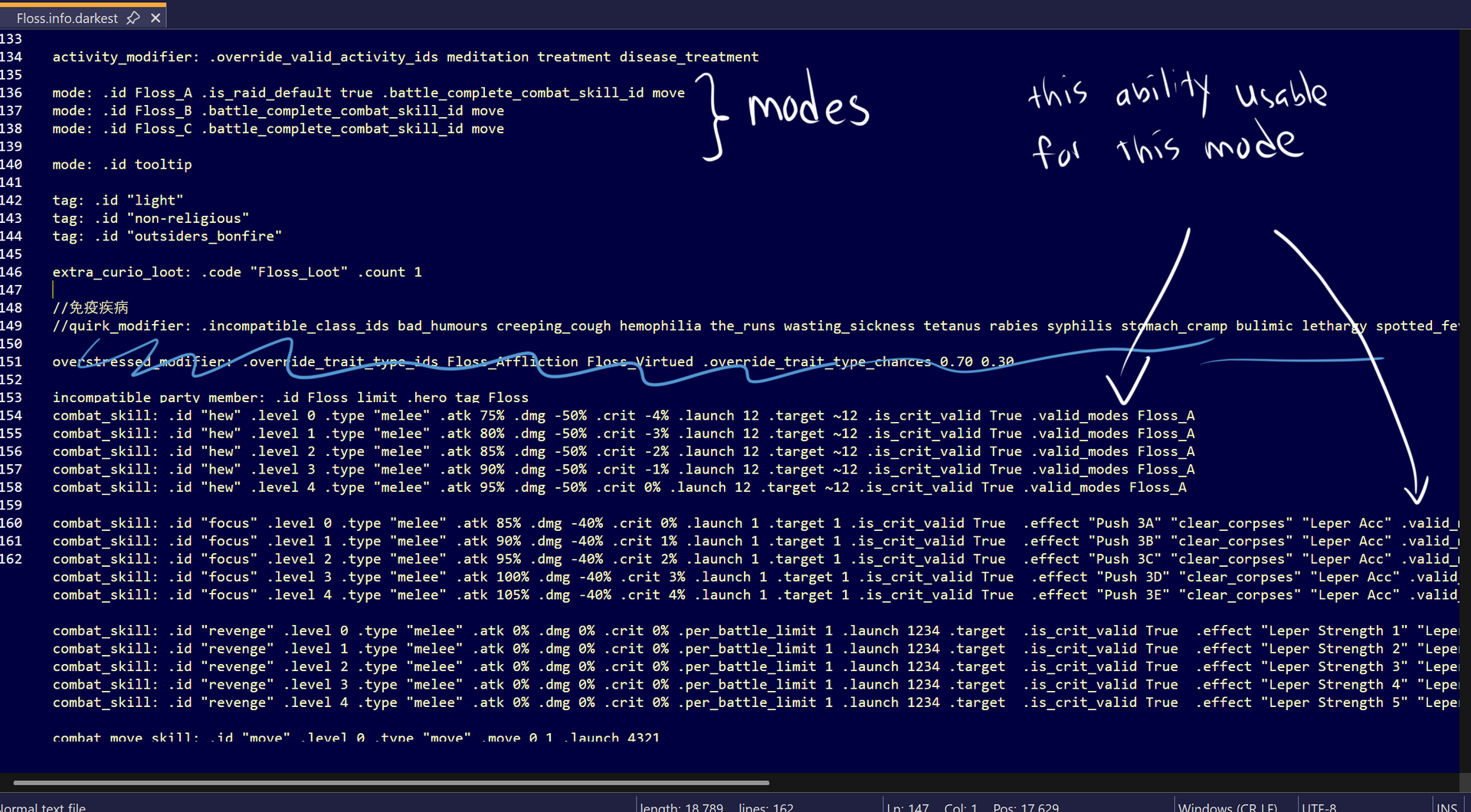Screen dimensions: 1471x812
Task: Click "Push 3A" effect text
Action: [x=1125, y=523]
